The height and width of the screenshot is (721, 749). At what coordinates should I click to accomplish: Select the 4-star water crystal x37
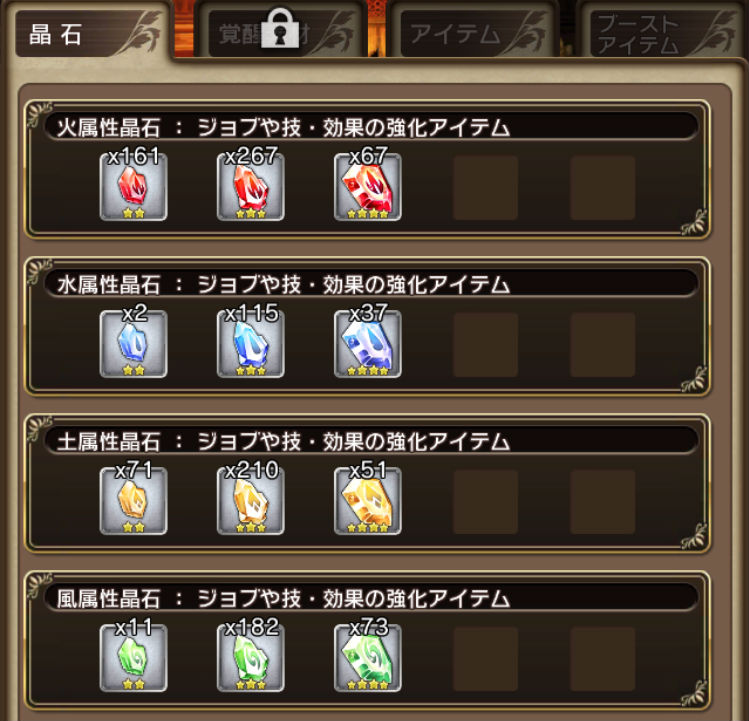(367, 344)
